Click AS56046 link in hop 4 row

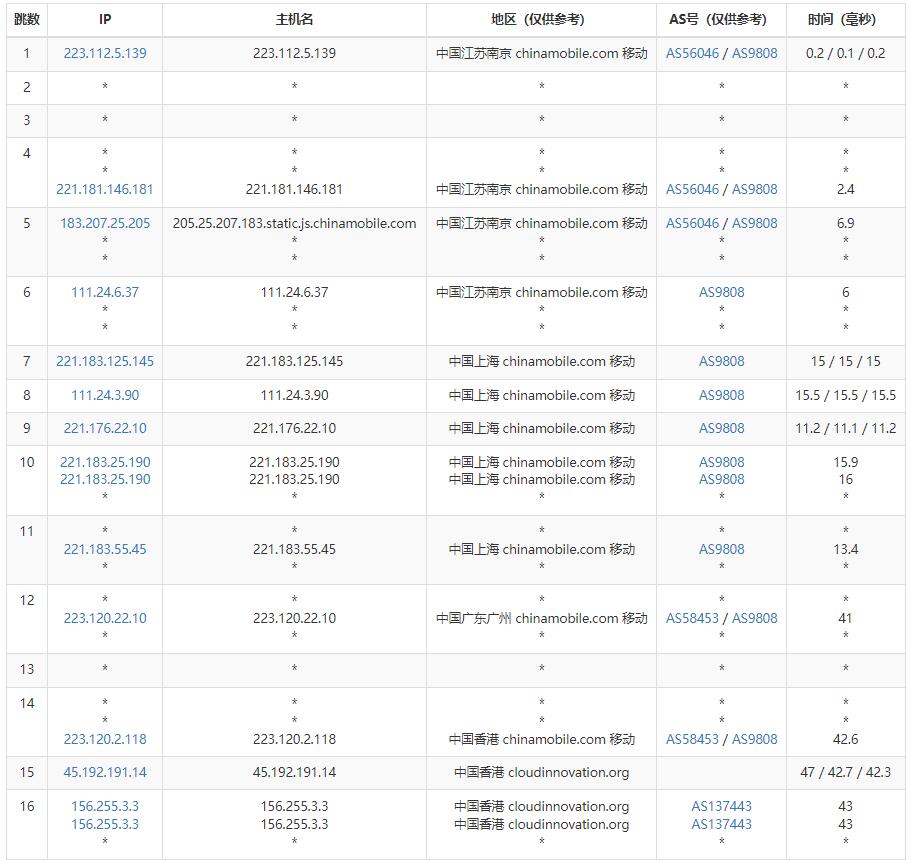(x=692, y=189)
